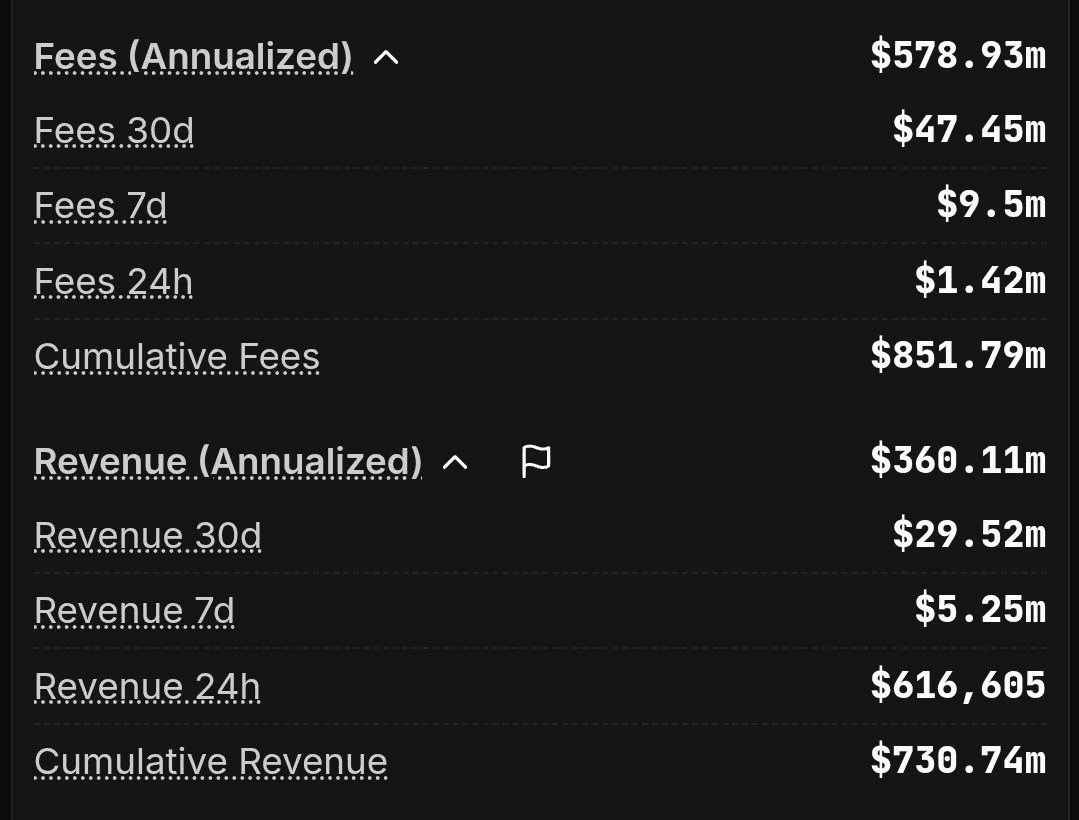1079x820 pixels.
Task: Select the Revenue 24h label
Action: point(147,686)
